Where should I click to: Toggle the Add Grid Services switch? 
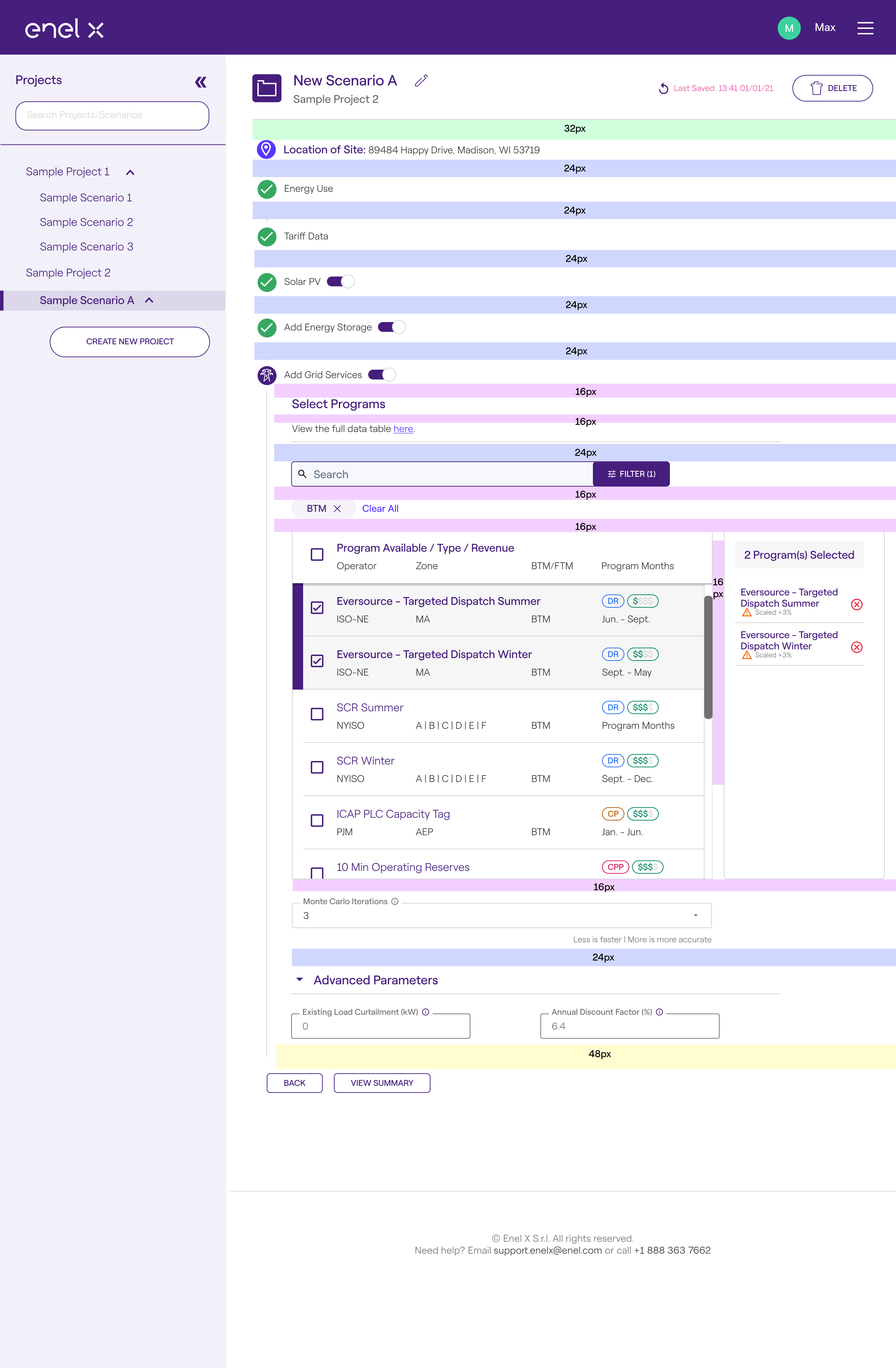coord(382,375)
